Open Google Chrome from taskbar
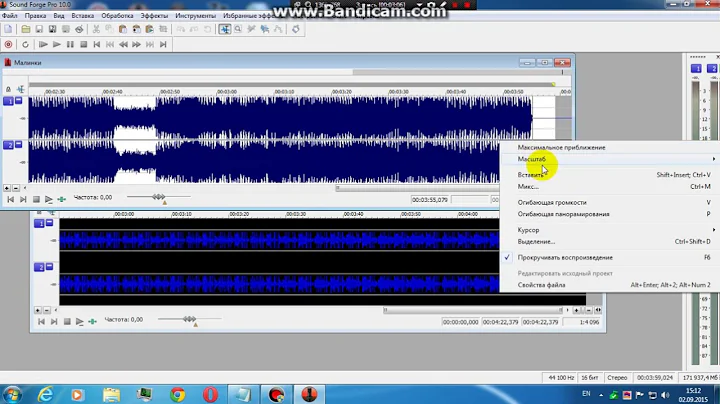Viewport: 720px width, 404px height. click(x=178, y=394)
